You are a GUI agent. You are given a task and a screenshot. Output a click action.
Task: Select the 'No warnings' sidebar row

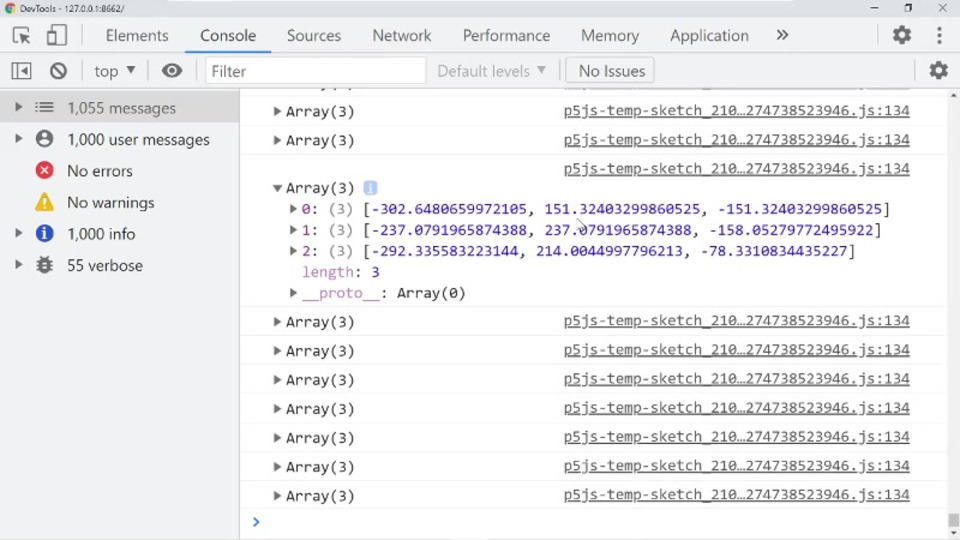[x=119, y=202]
